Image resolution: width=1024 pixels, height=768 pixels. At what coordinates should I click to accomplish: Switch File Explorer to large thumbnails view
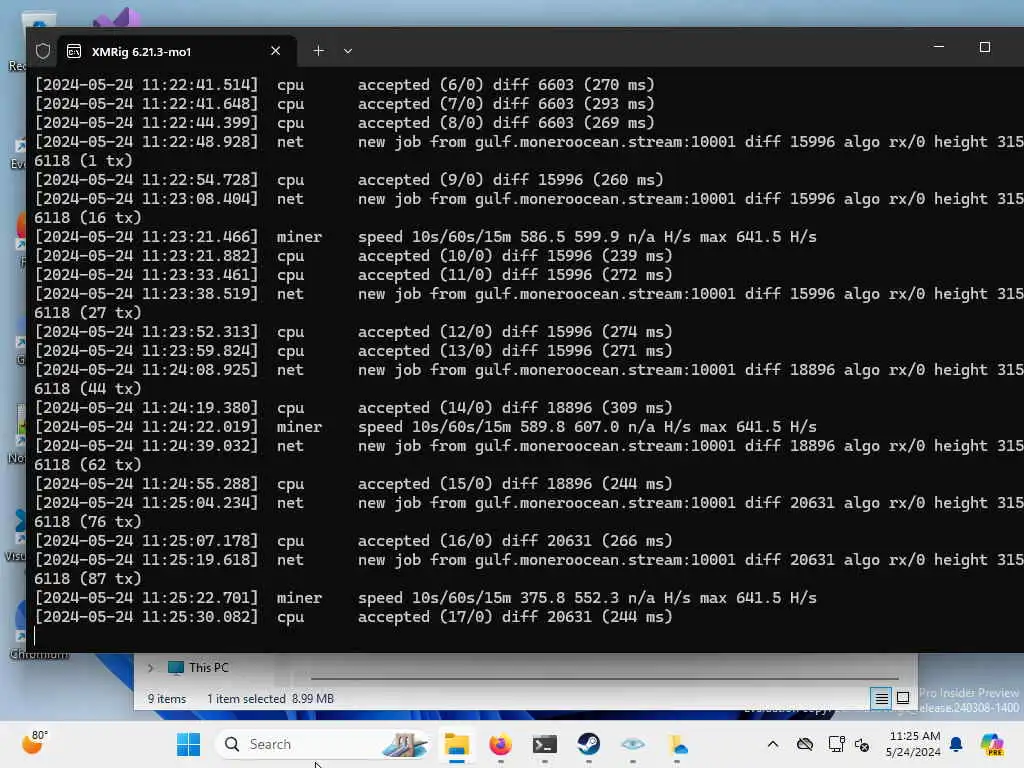tap(903, 698)
